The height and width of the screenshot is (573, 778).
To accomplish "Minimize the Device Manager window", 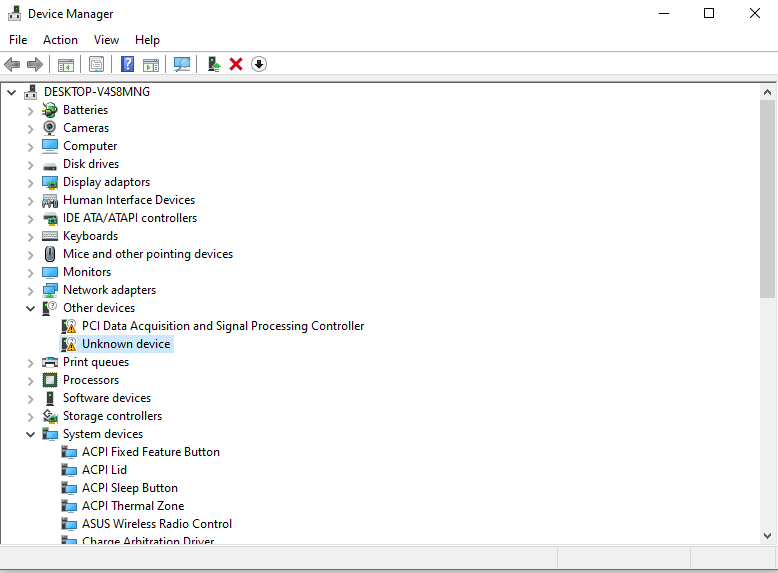I will point(664,13).
